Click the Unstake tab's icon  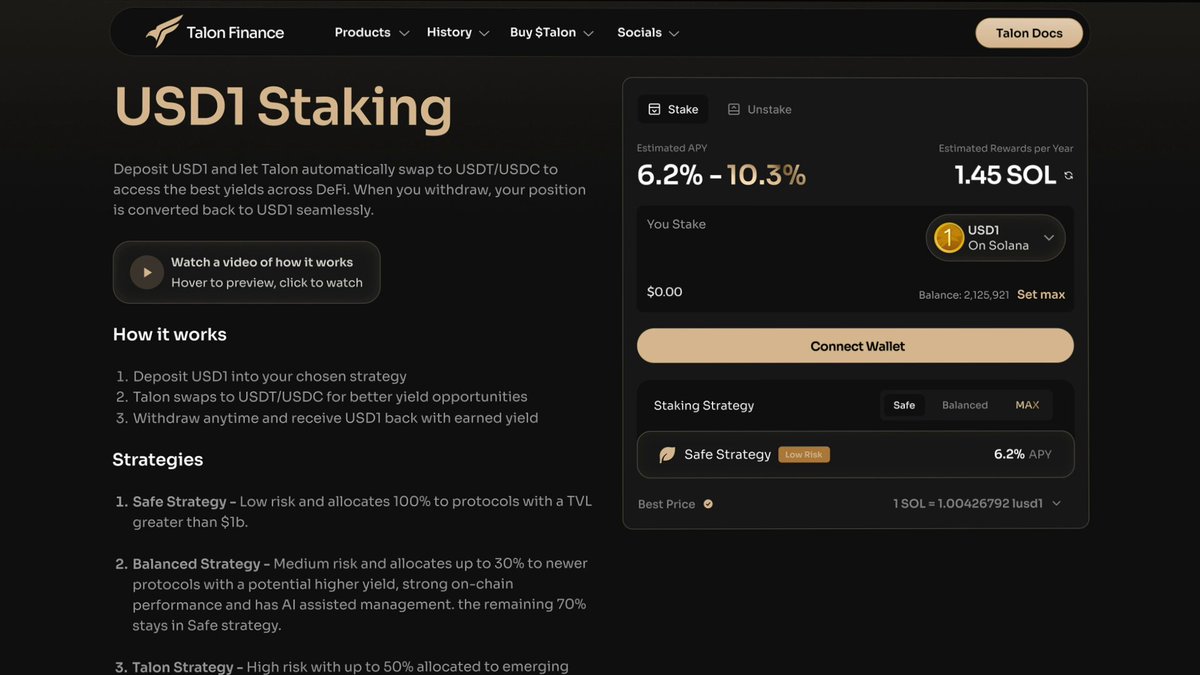734,109
